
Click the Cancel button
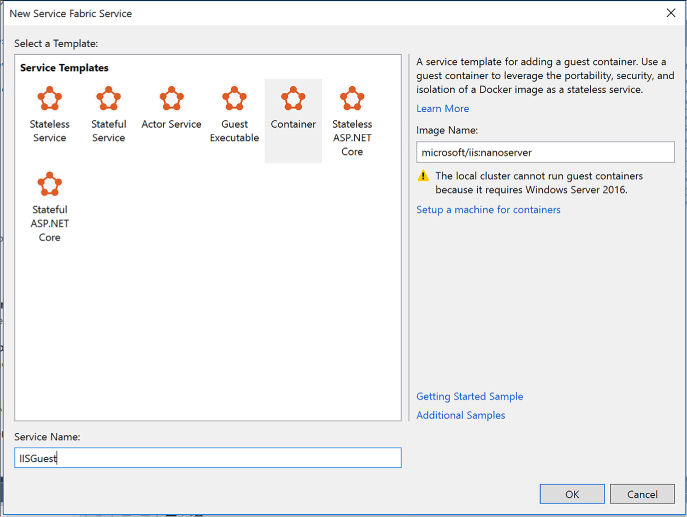[x=642, y=494]
